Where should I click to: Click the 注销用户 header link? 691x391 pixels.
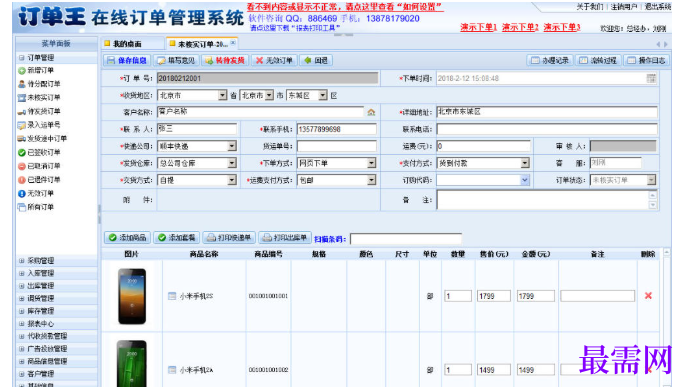pyautogui.click(x=624, y=7)
